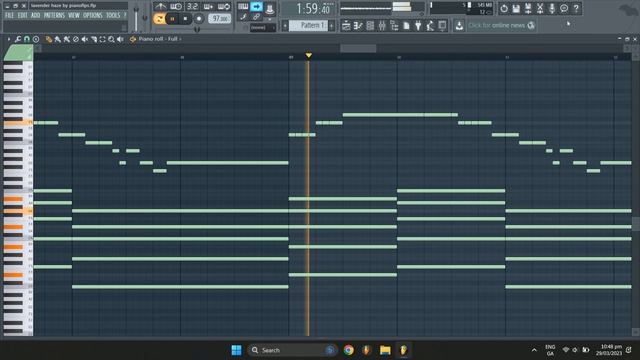The height and width of the screenshot is (360, 640).
Task: Open the FILE menu
Action: 9,16
